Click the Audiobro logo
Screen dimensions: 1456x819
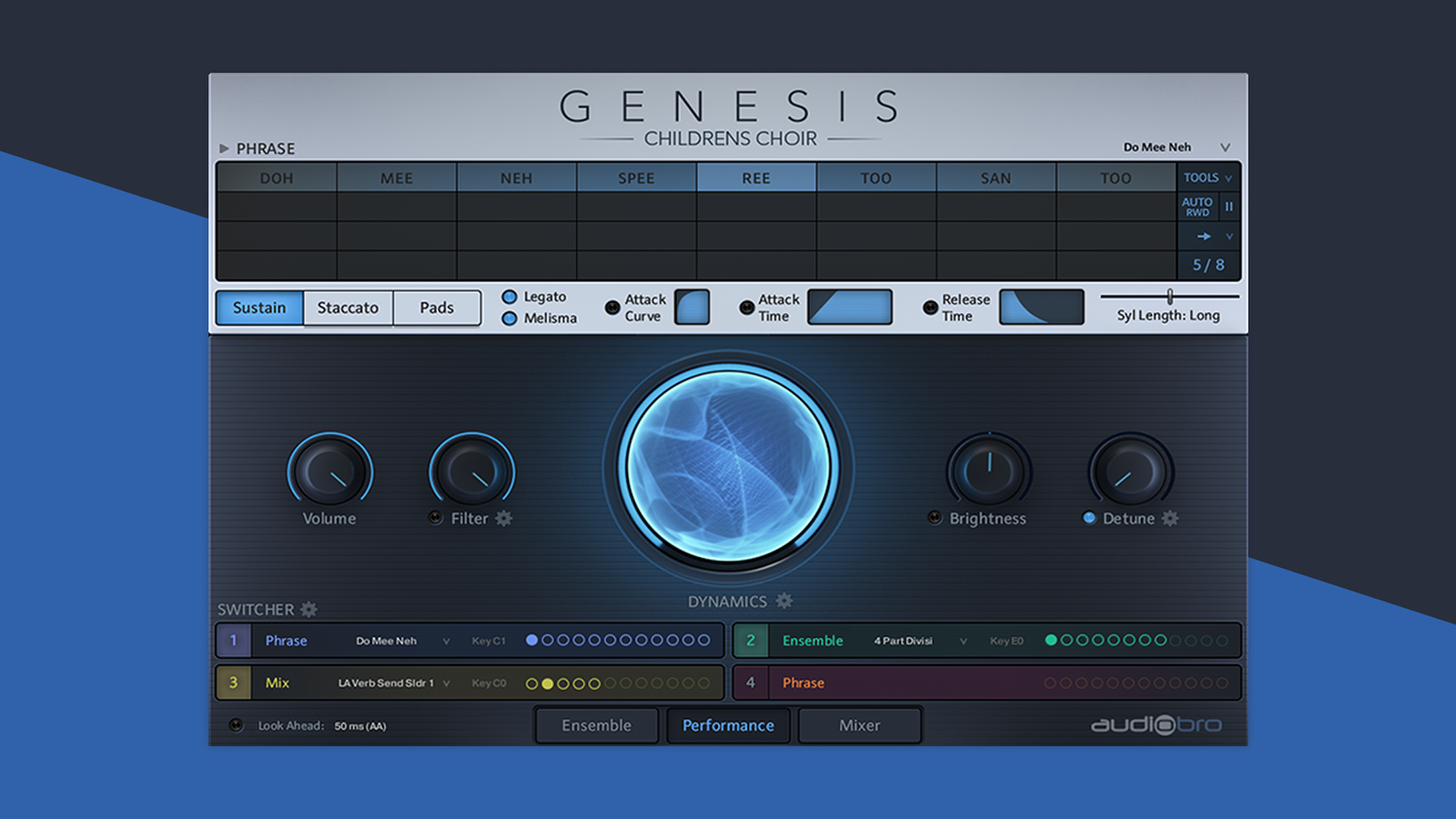pos(1157,724)
